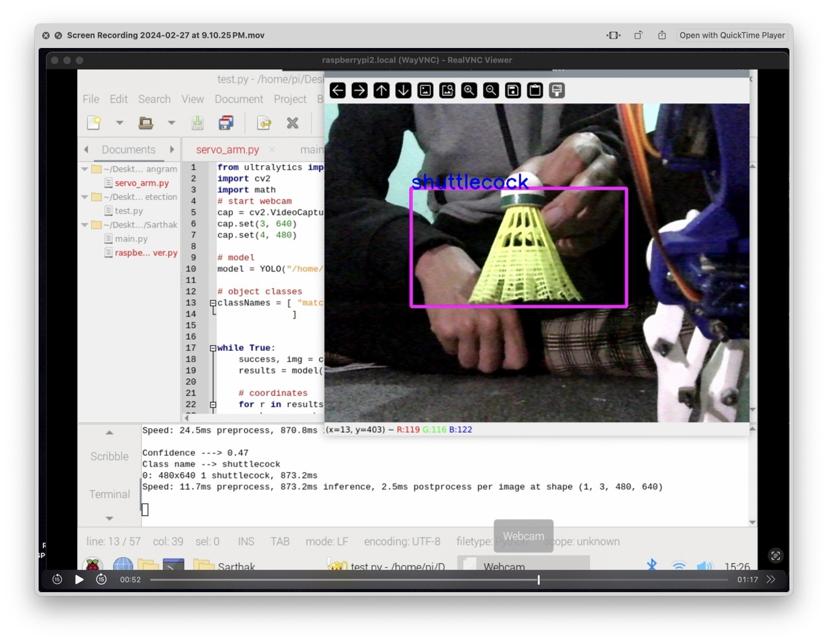Open the new file dropdown arrow in Geany
Image resolution: width=828 pixels, height=641 pixels.
click(120, 122)
